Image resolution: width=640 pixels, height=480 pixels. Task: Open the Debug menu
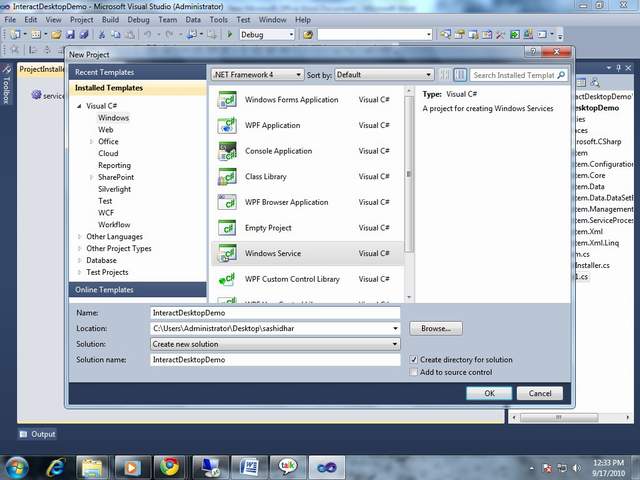click(138, 20)
